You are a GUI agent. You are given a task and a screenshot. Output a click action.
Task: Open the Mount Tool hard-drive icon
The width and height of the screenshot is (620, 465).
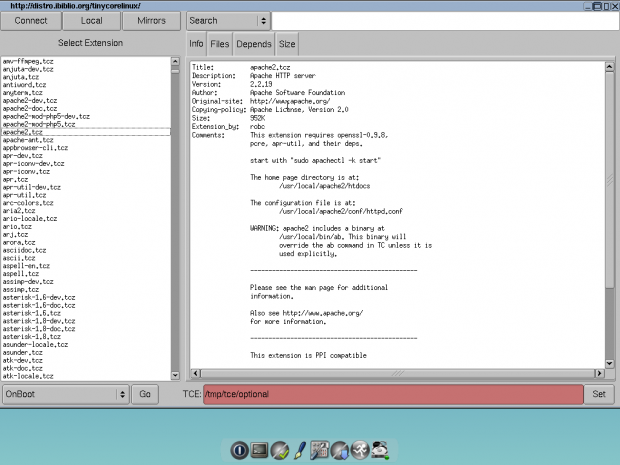click(x=380, y=450)
